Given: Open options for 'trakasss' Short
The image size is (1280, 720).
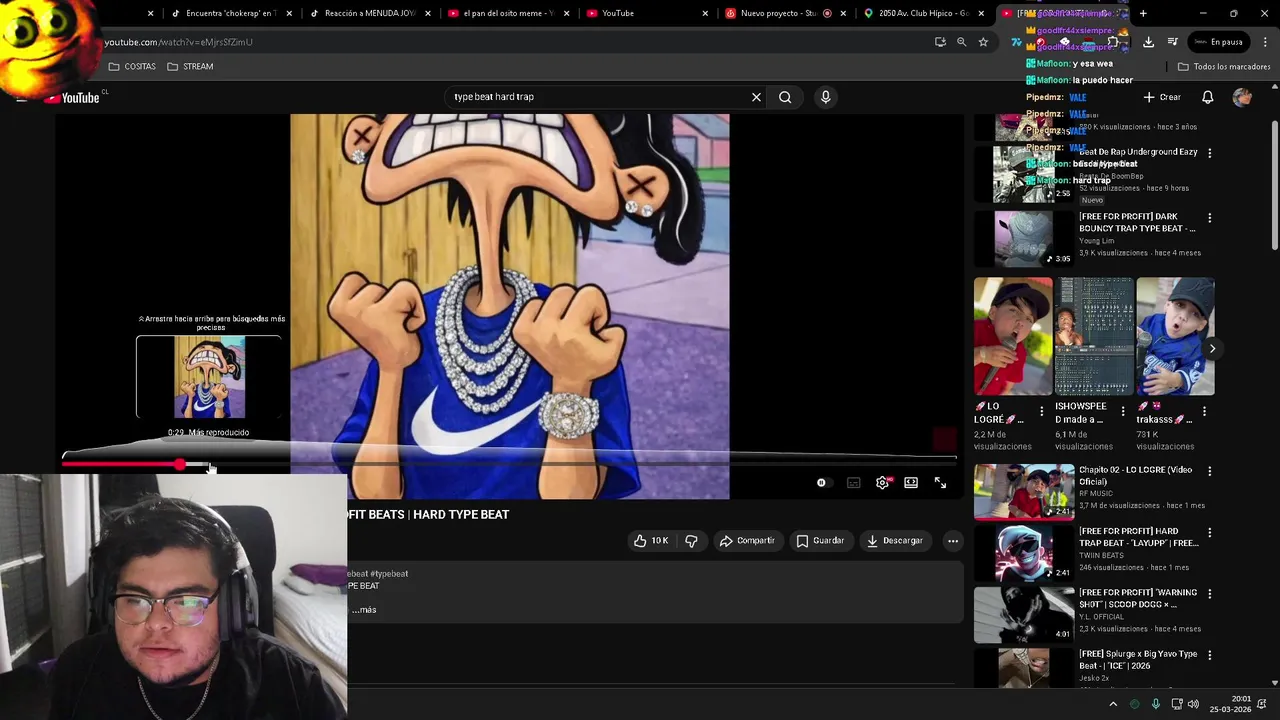Looking at the screenshot, I should coord(1203,411).
